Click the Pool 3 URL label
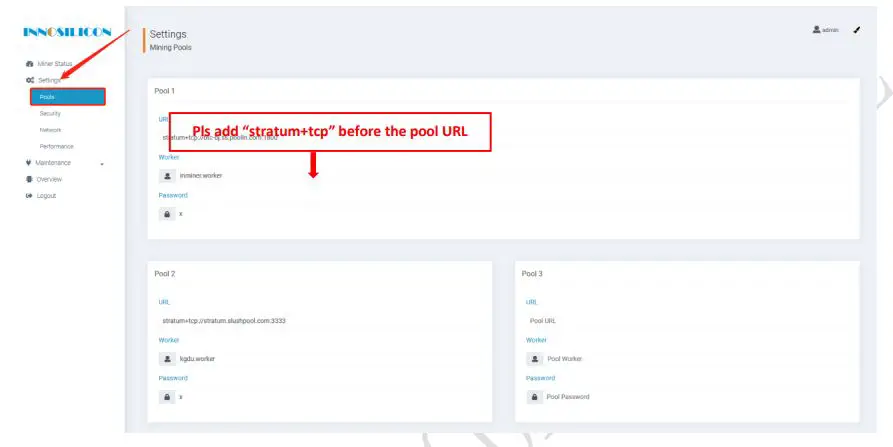The height and width of the screenshot is (447, 893). pyautogui.click(x=531, y=302)
